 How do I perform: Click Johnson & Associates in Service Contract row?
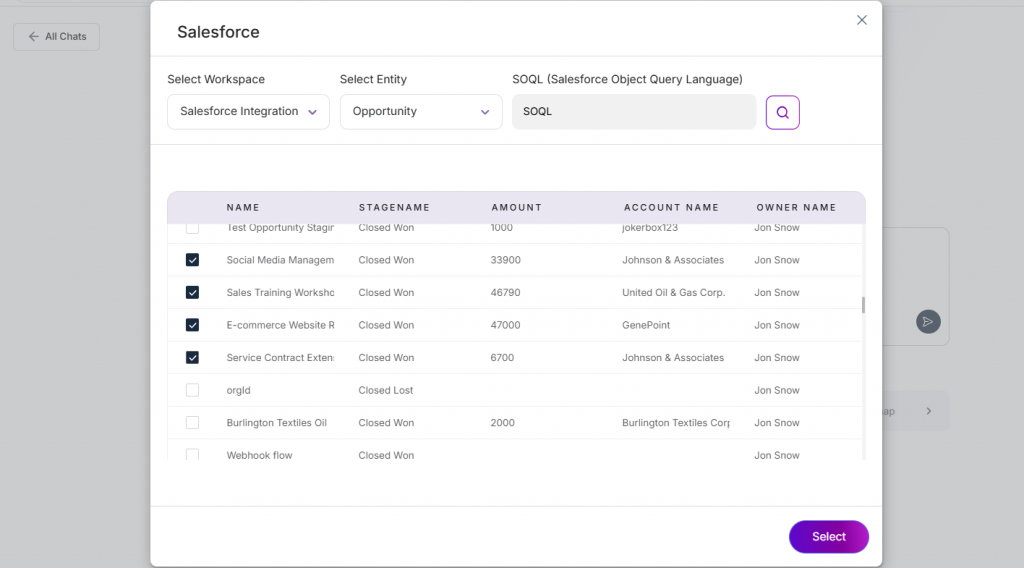pyautogui.click(x=673, y=358)
